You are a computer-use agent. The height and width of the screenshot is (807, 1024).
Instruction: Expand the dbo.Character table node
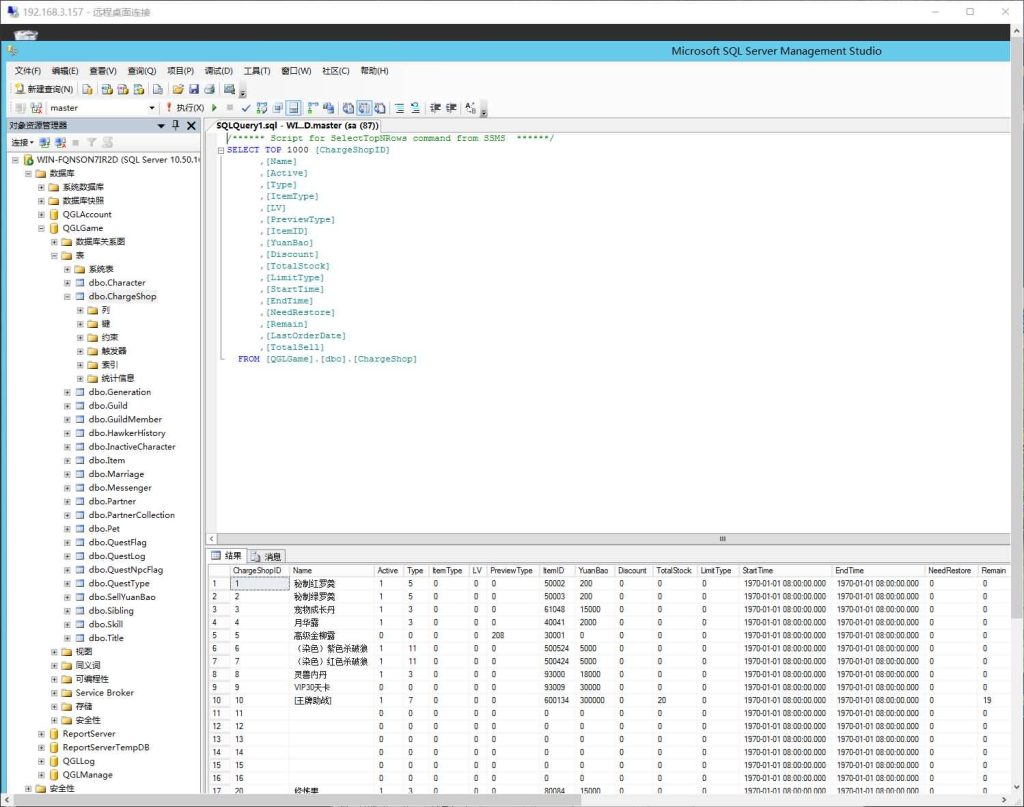click(67, 283)
